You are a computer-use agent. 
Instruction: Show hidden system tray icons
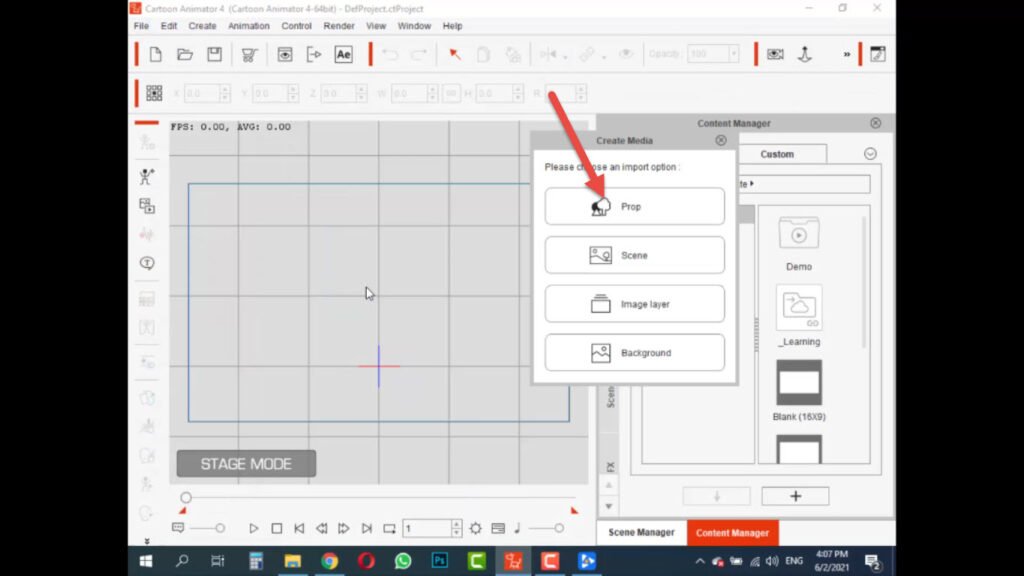click(699, 562)
